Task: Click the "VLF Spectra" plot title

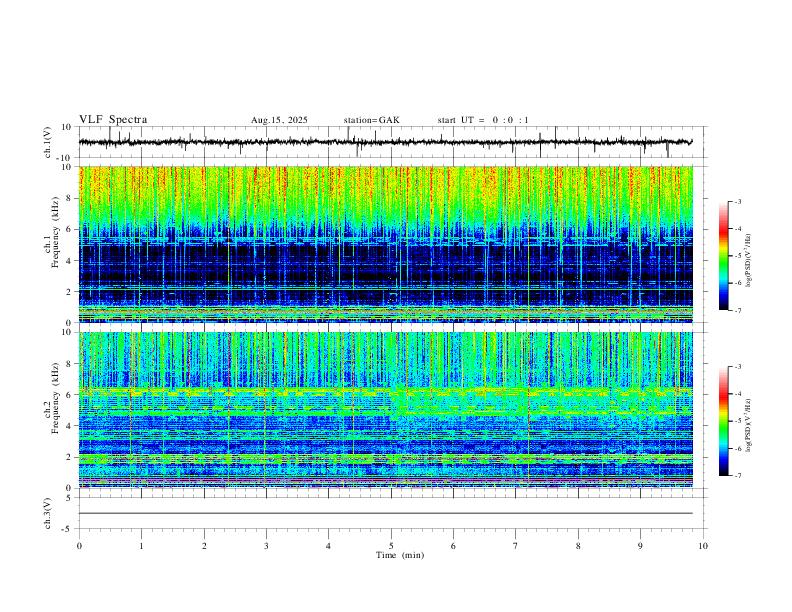Action: 113,120
